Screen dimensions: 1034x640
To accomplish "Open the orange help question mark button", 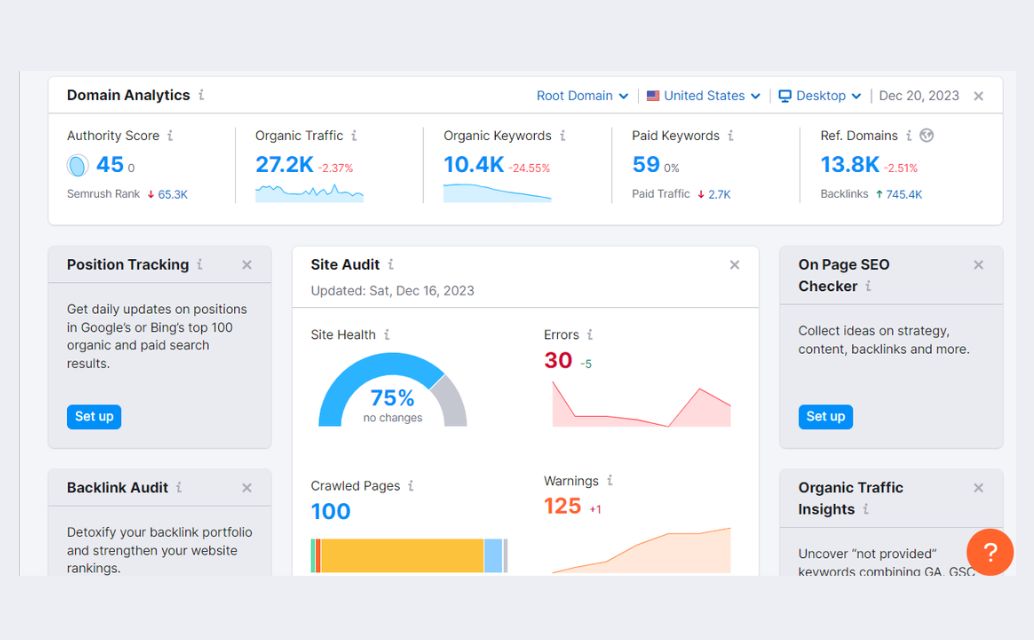I will click(x=990, y=552).
